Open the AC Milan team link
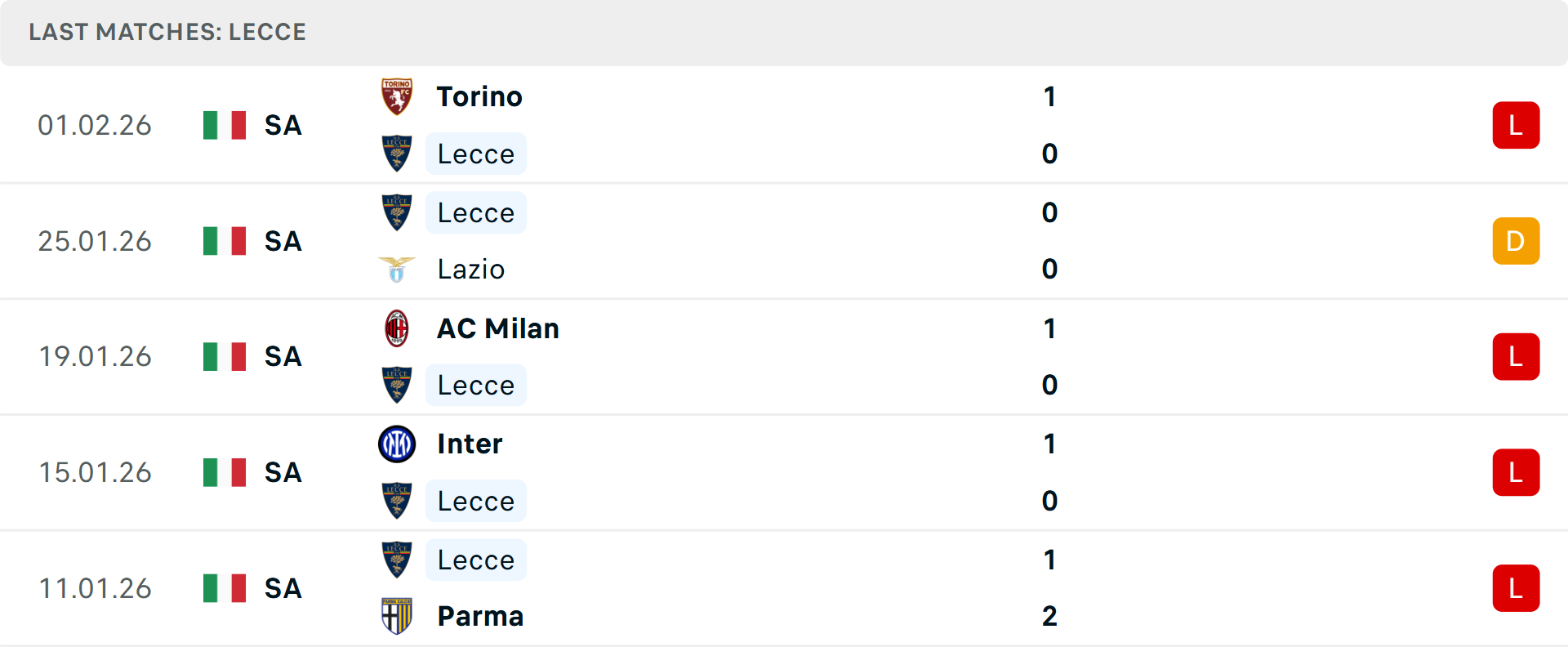The image size is (1568, 647). pyautogui.click(x=498, y=328)
